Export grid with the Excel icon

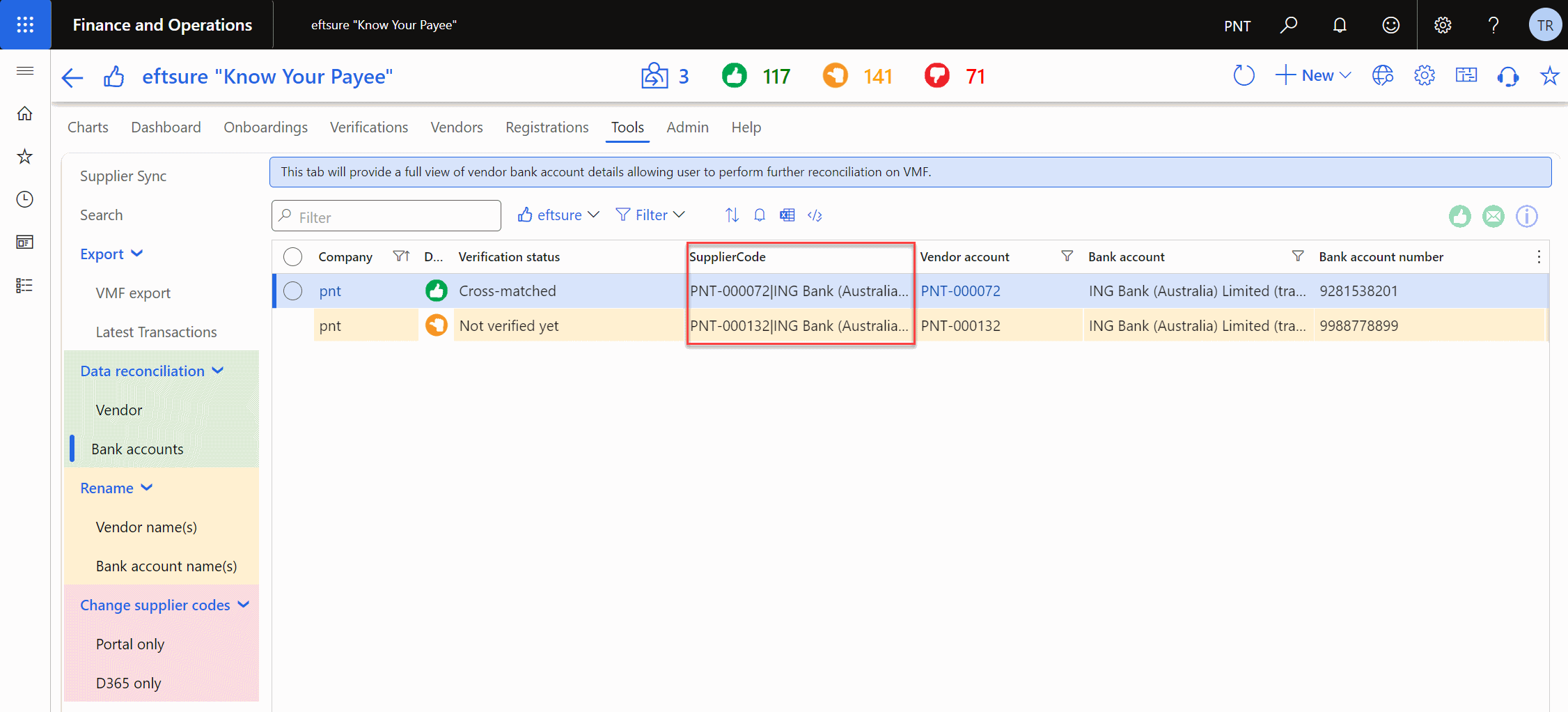tap(787, 215)
